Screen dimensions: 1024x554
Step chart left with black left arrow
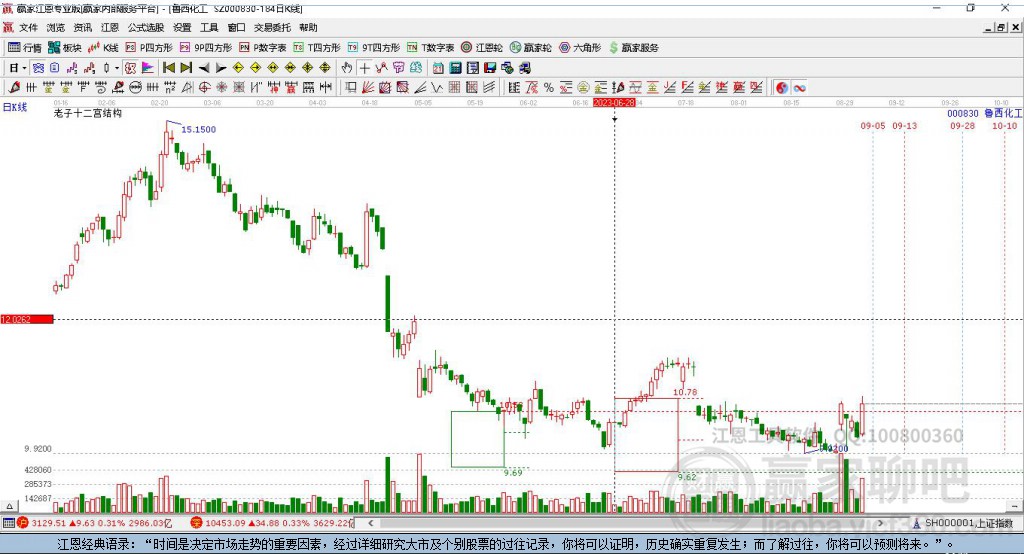[204, 68]
